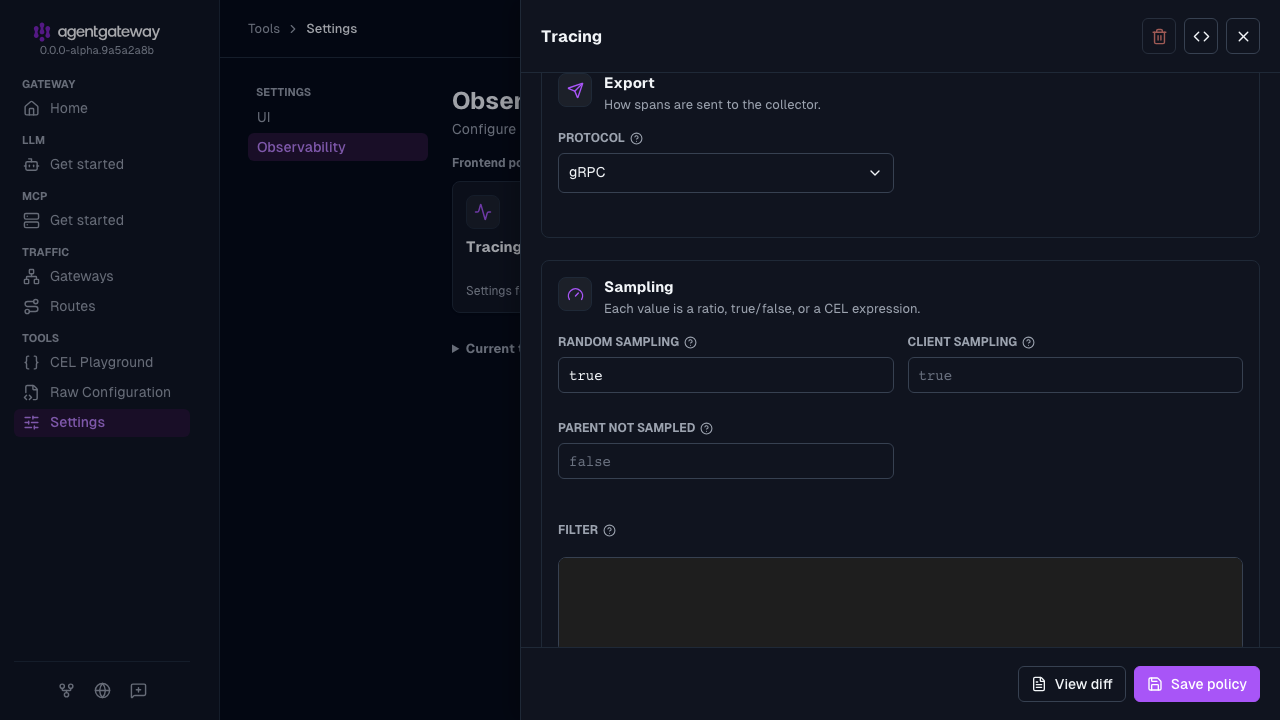This screenshot has width=1280, height=720.
Task: Click the help icon beside CLIENT SAMPLING
Action: click(1028, 342)
